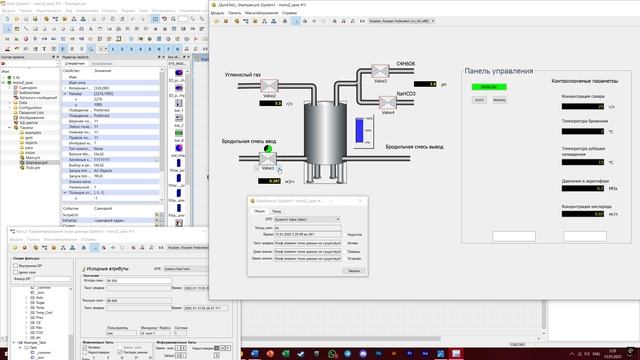Select Truts.pnl in GEDI project tree
The image size is (640, 360).
point(33,167)
